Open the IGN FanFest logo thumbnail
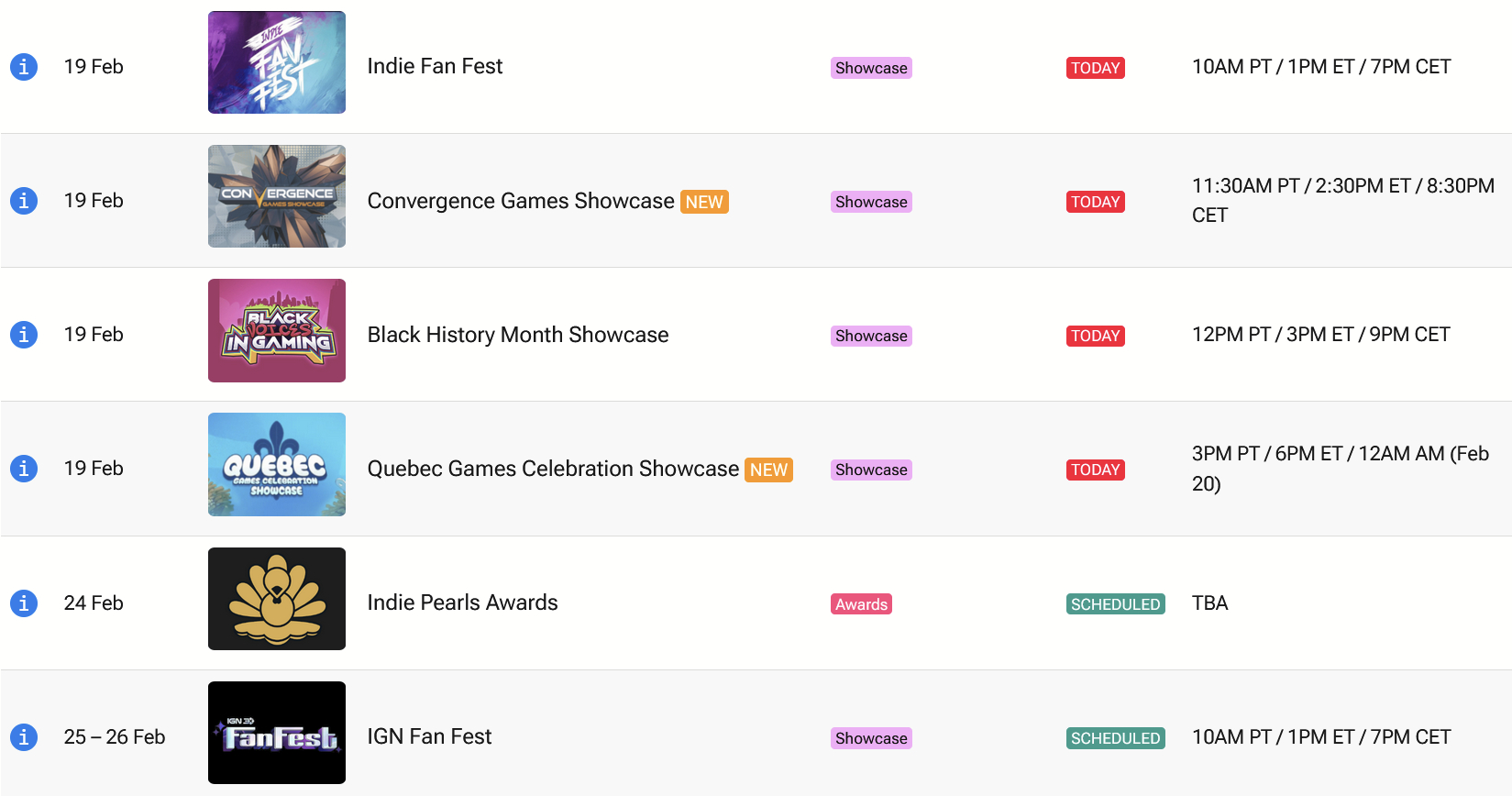The image size is (1512, 796). (277, 733)
